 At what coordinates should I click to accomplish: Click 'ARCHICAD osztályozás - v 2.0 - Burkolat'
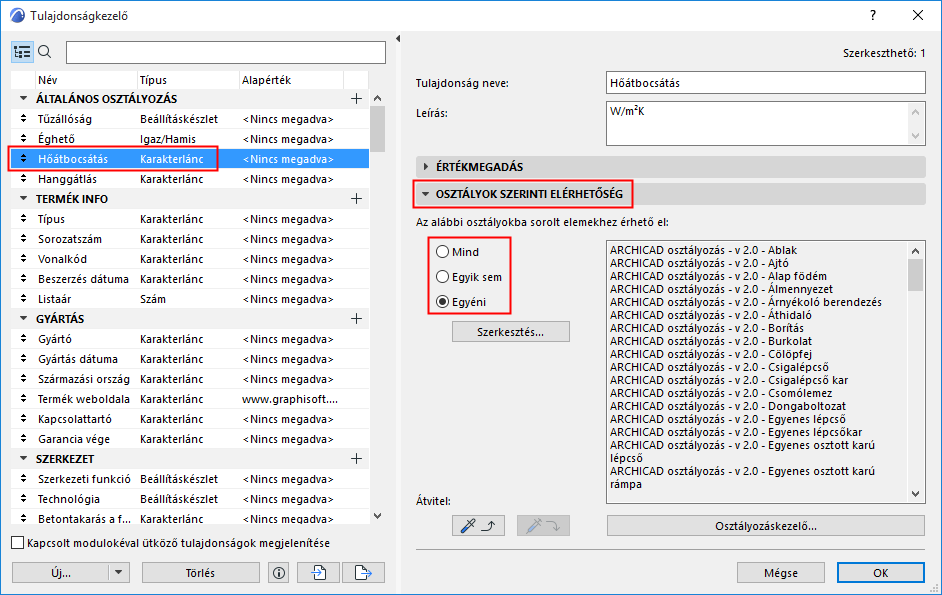pyautogui.click(x=711, y=341)
